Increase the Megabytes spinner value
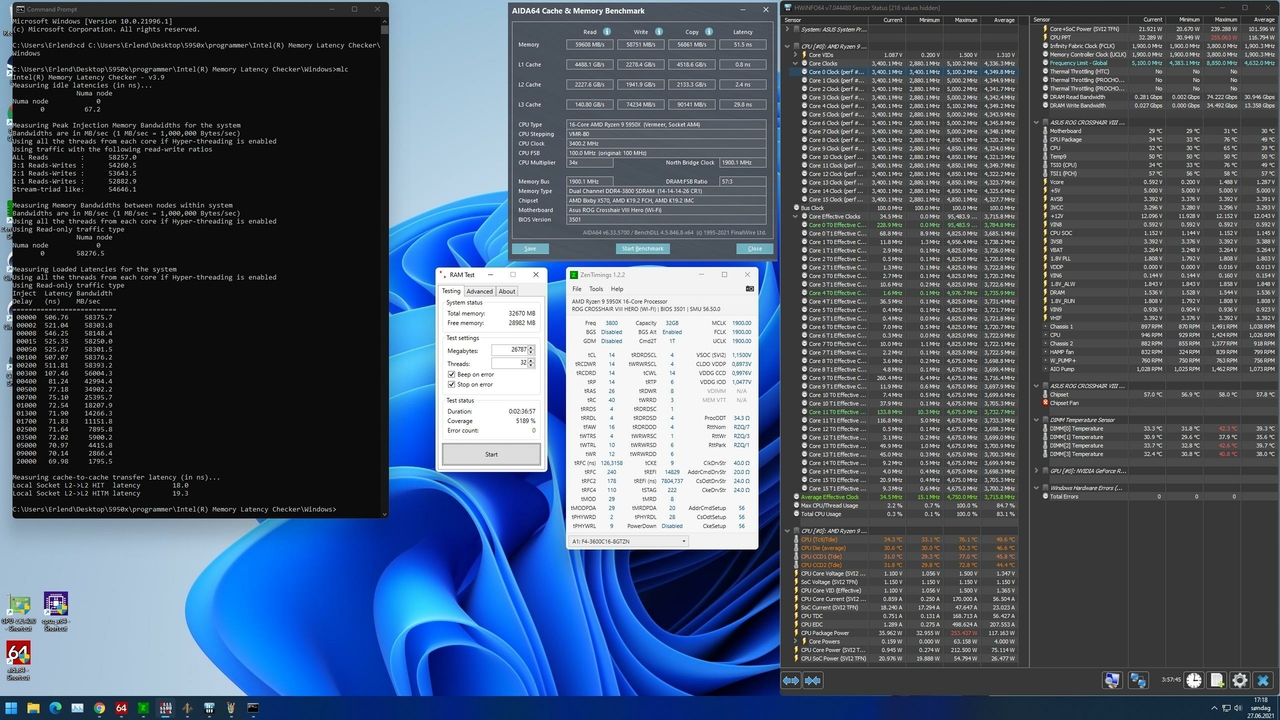Screen dimensions: 1280x720 coord(531,347)
